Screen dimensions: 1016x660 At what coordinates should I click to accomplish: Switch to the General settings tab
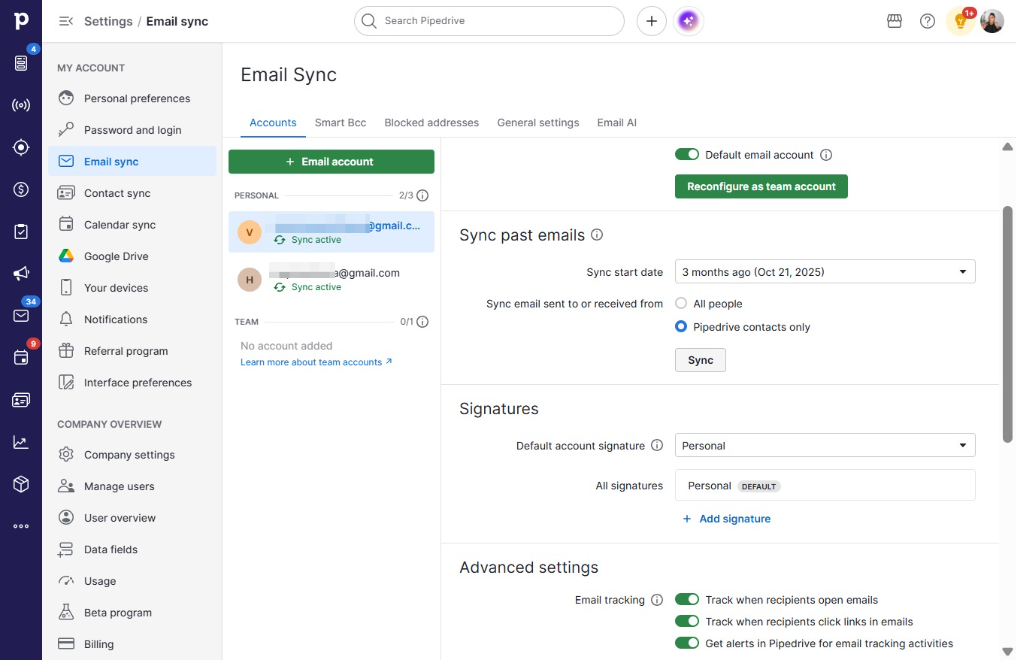[538, 122]
